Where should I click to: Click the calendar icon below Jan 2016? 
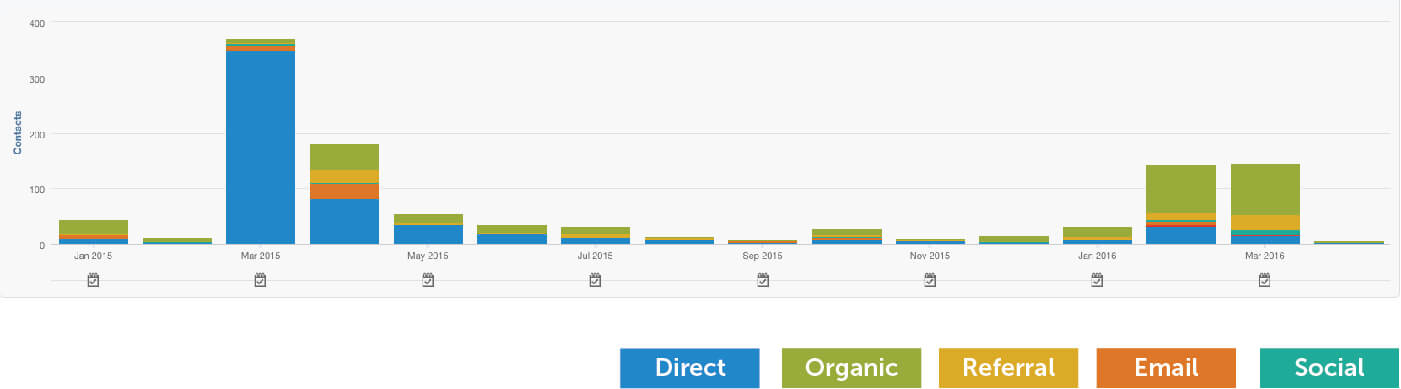tap(1097, 280)
